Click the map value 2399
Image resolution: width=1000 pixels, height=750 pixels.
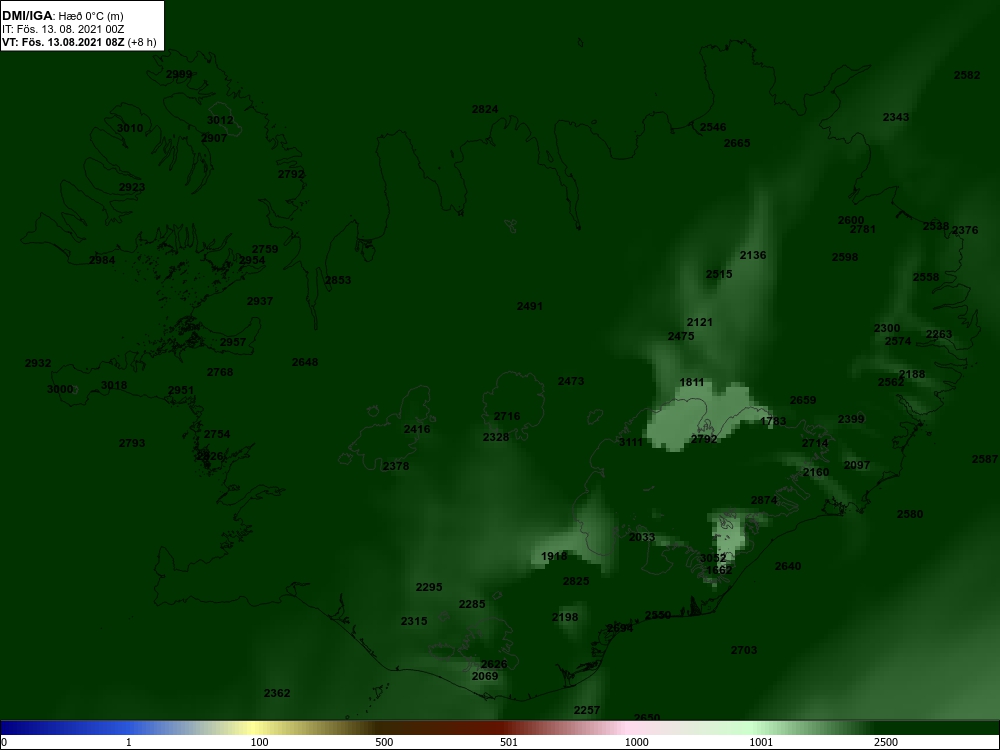851,419
